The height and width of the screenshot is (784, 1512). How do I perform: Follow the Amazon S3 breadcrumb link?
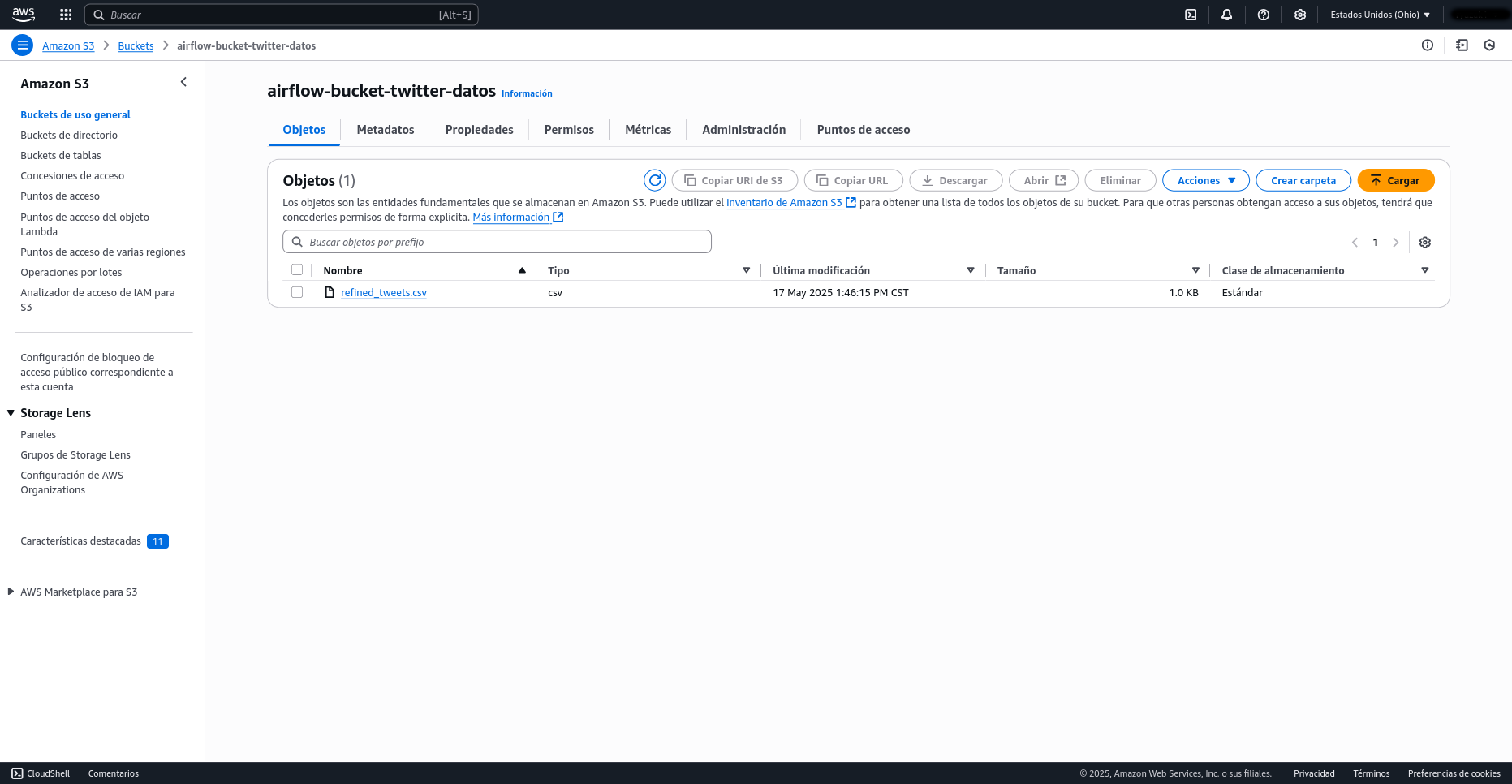tap(68, 45)
